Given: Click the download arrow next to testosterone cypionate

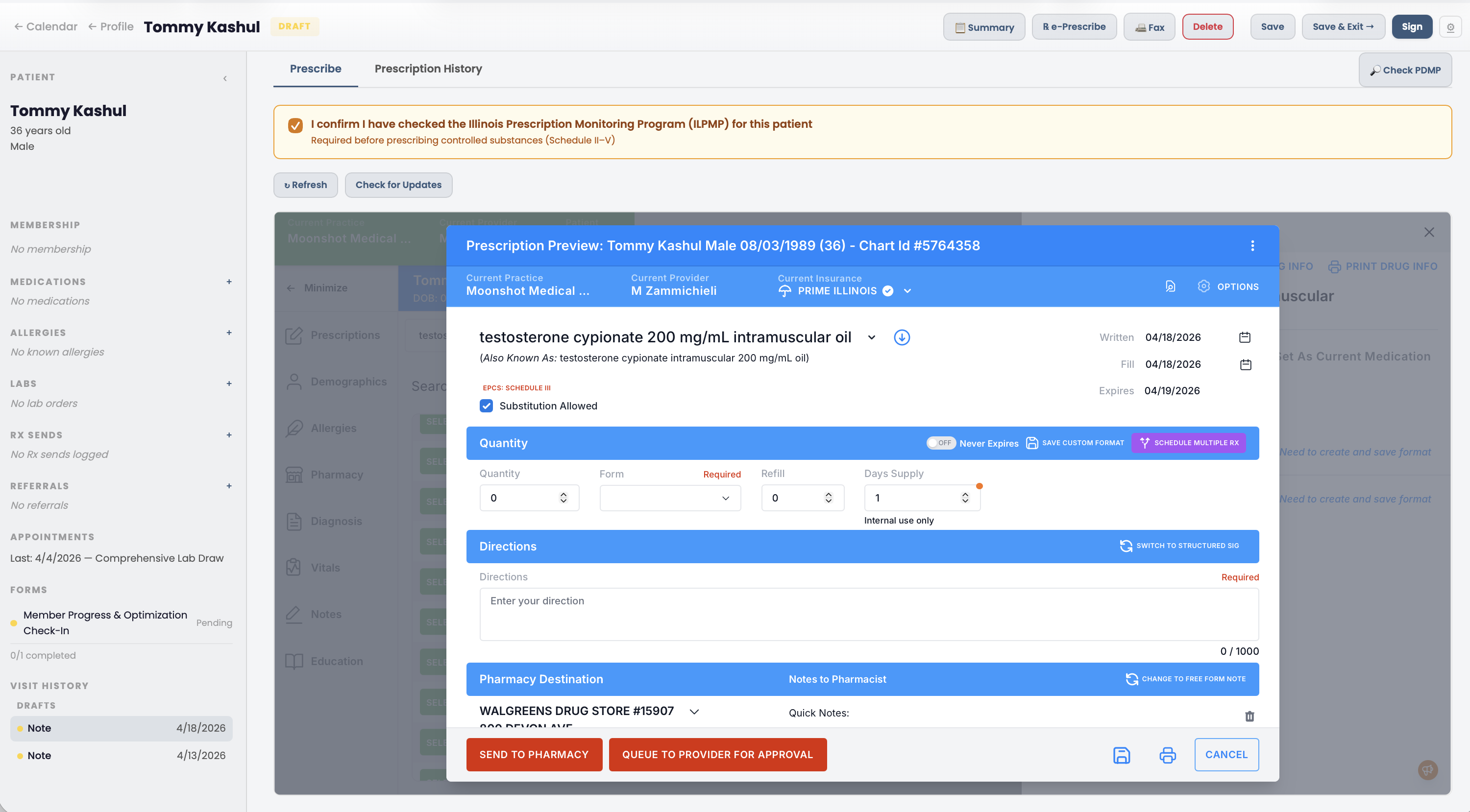Looking at the screenshot, I should coord(902,337).
